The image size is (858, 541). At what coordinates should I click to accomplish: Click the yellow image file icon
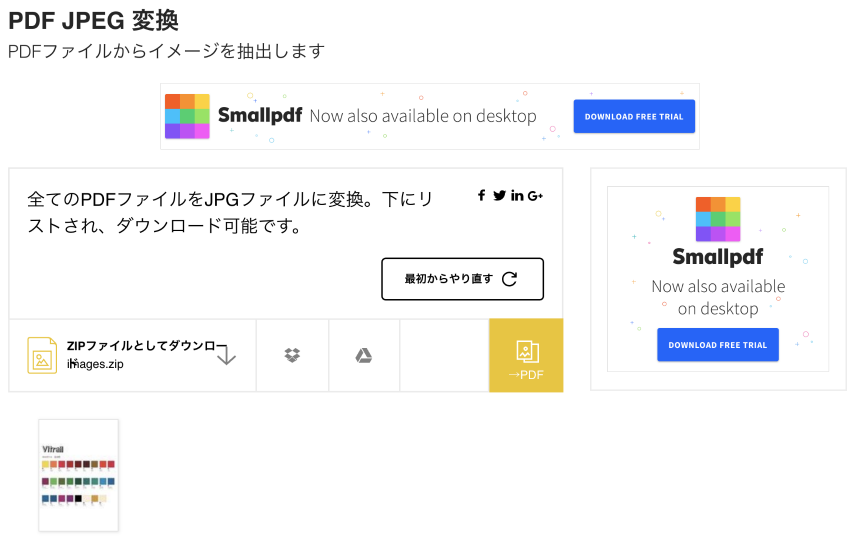(x=42, y=355)
